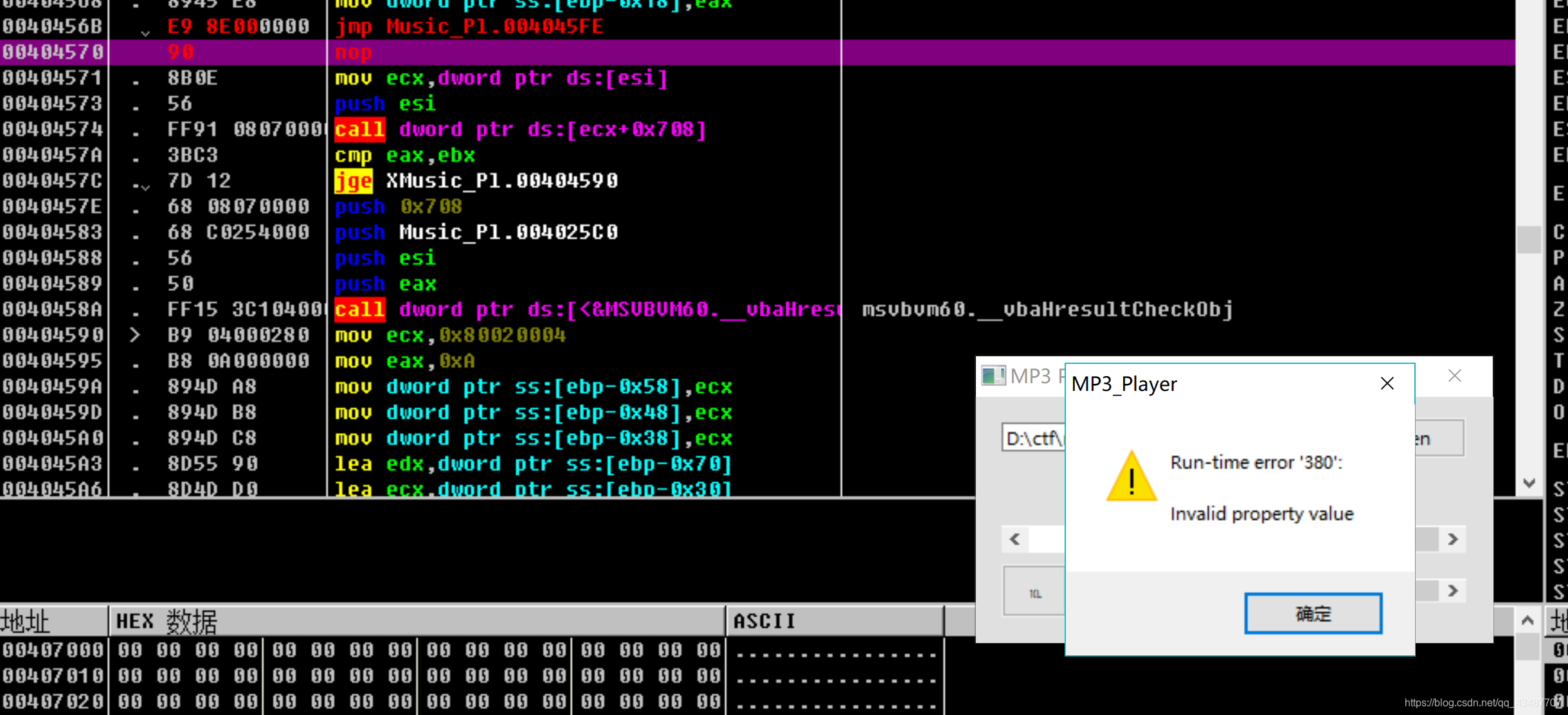Click hex bytes E9 8E000000
This screenshot has height=715, width=1568.
pyautogui.click(x=239, y=26)
